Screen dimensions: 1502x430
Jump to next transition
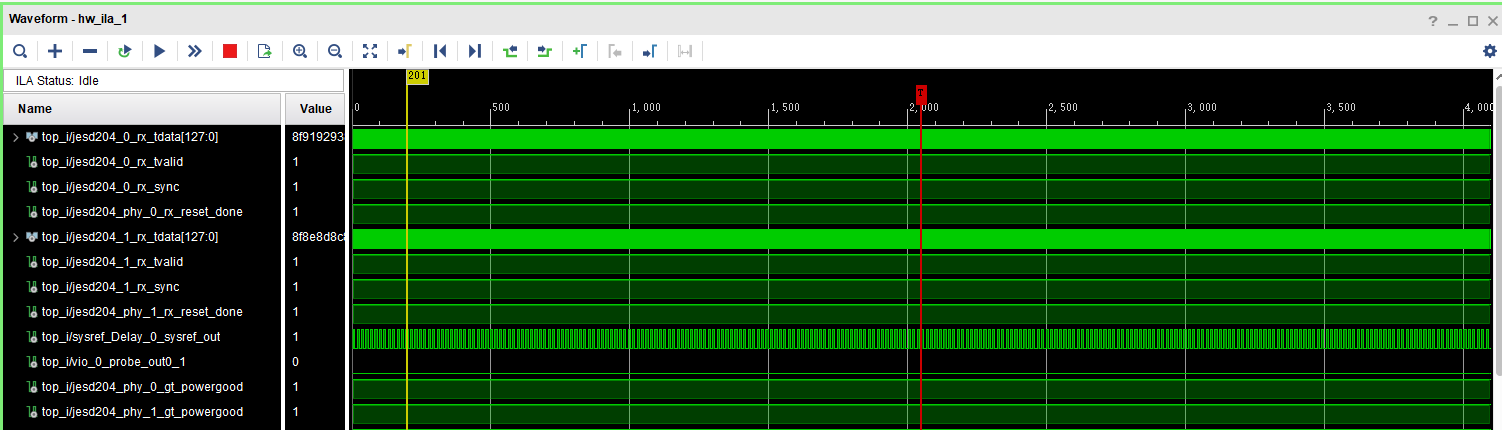point(545,51)
